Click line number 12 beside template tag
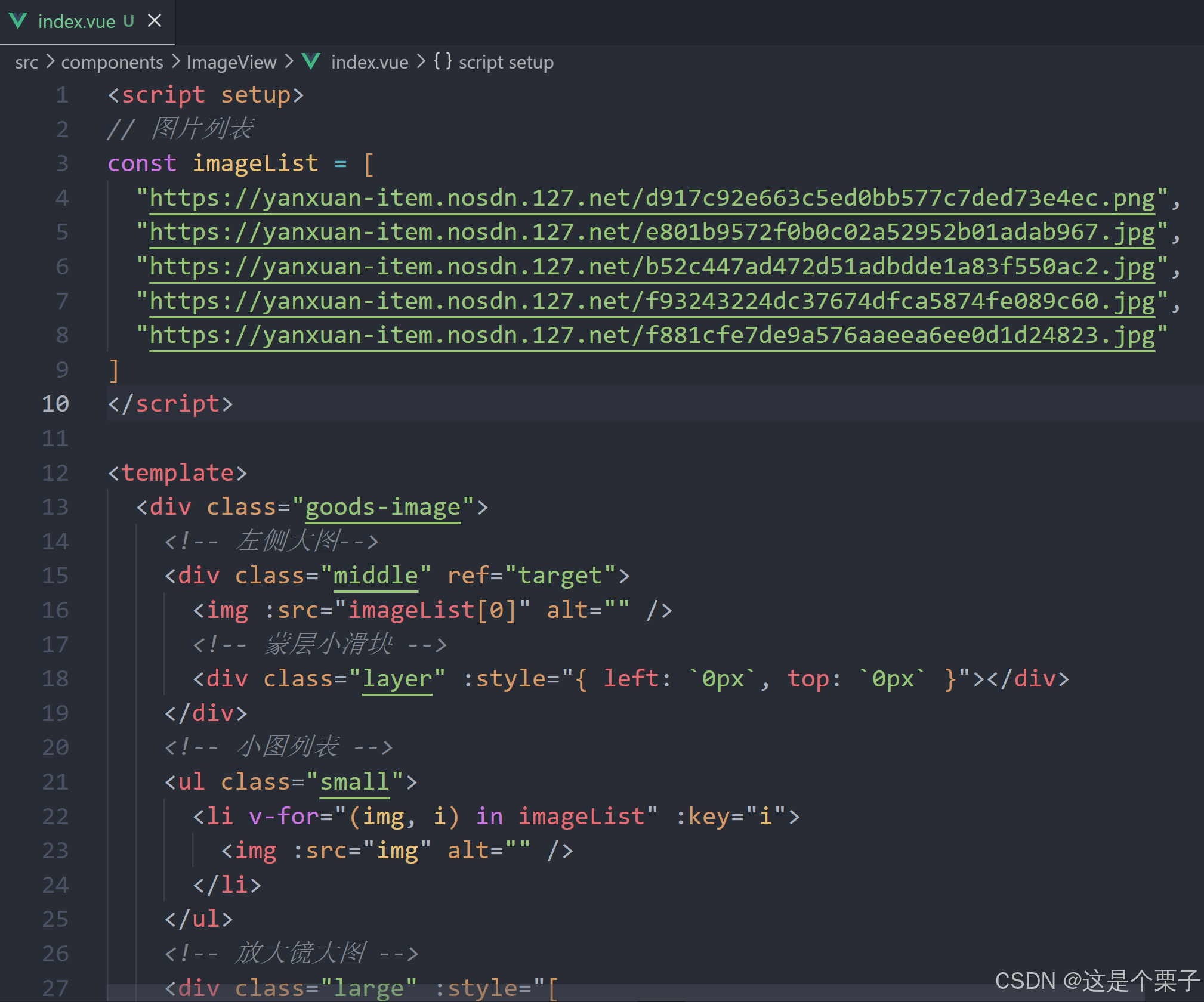The height and width of the screenshot is (1002, 1204). click(55, 473)
